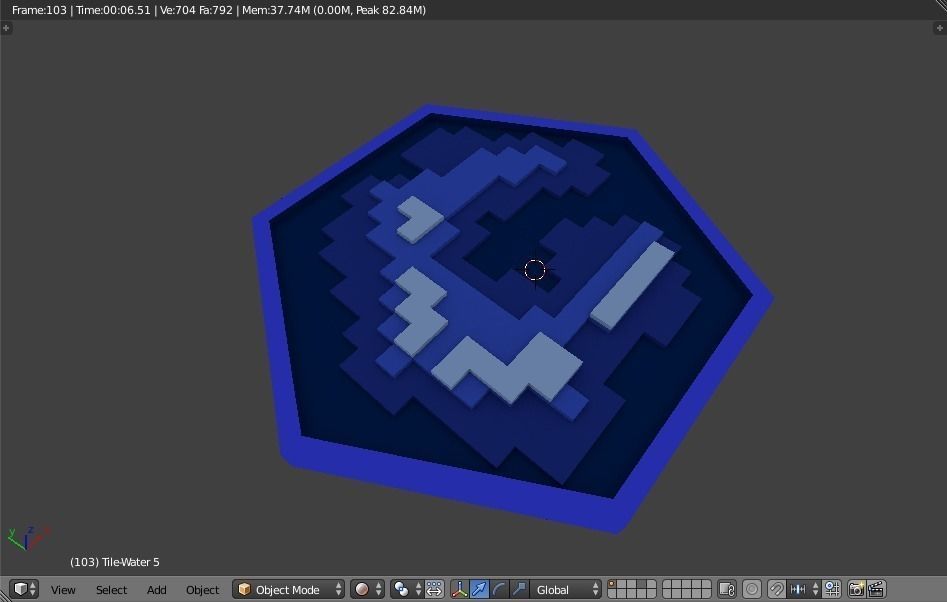The image size is (947, 602).
Task: Open the pivot point selector
Action: coord(406,589)
